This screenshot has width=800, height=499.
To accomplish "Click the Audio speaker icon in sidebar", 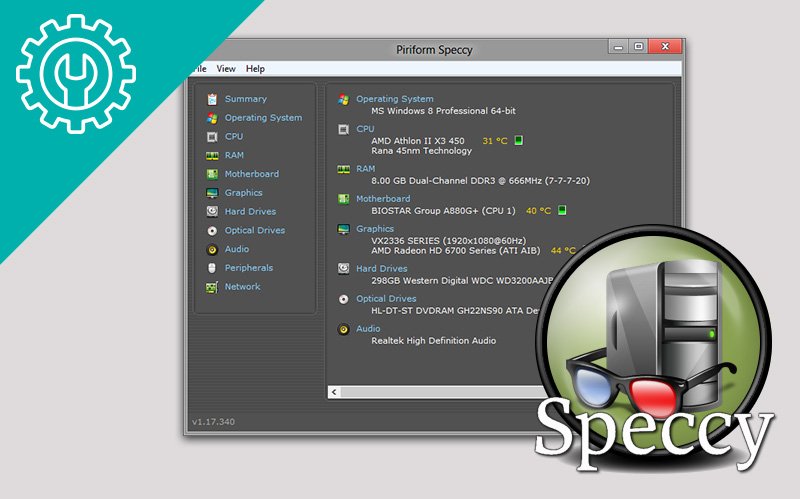I will click(212, 250).
